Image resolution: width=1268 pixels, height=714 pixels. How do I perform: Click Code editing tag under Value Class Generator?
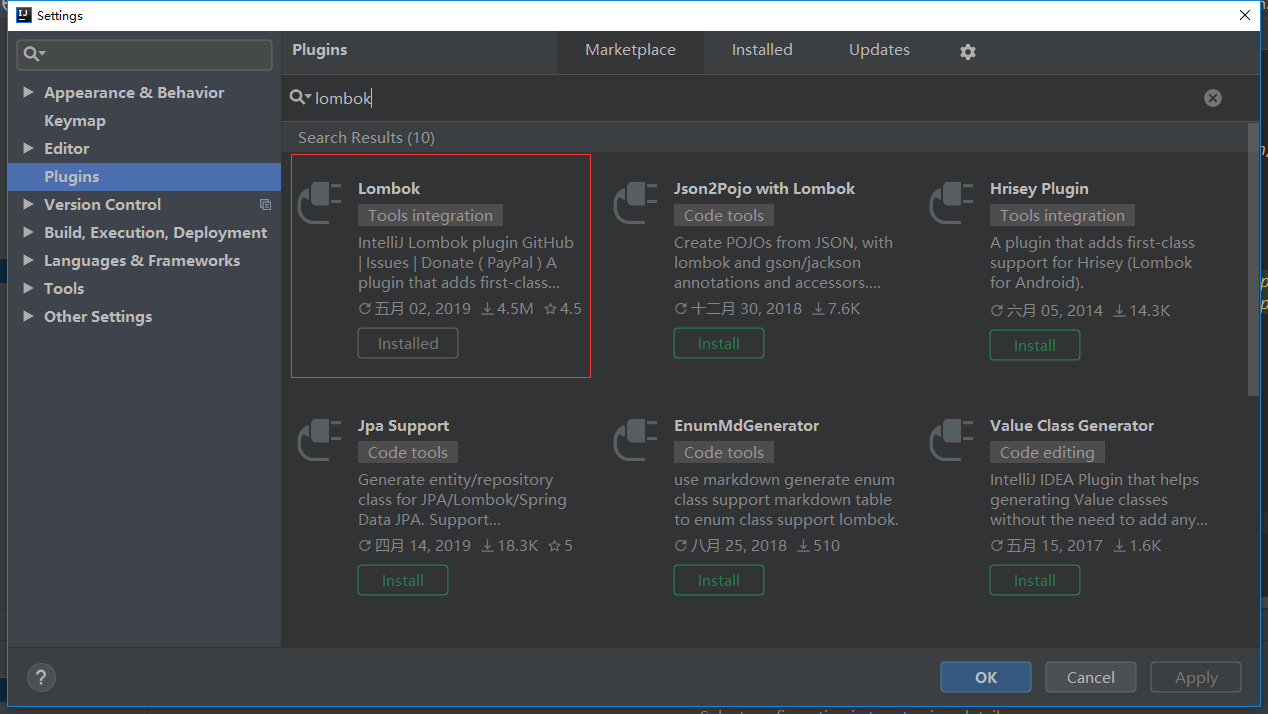point(1048,452)
